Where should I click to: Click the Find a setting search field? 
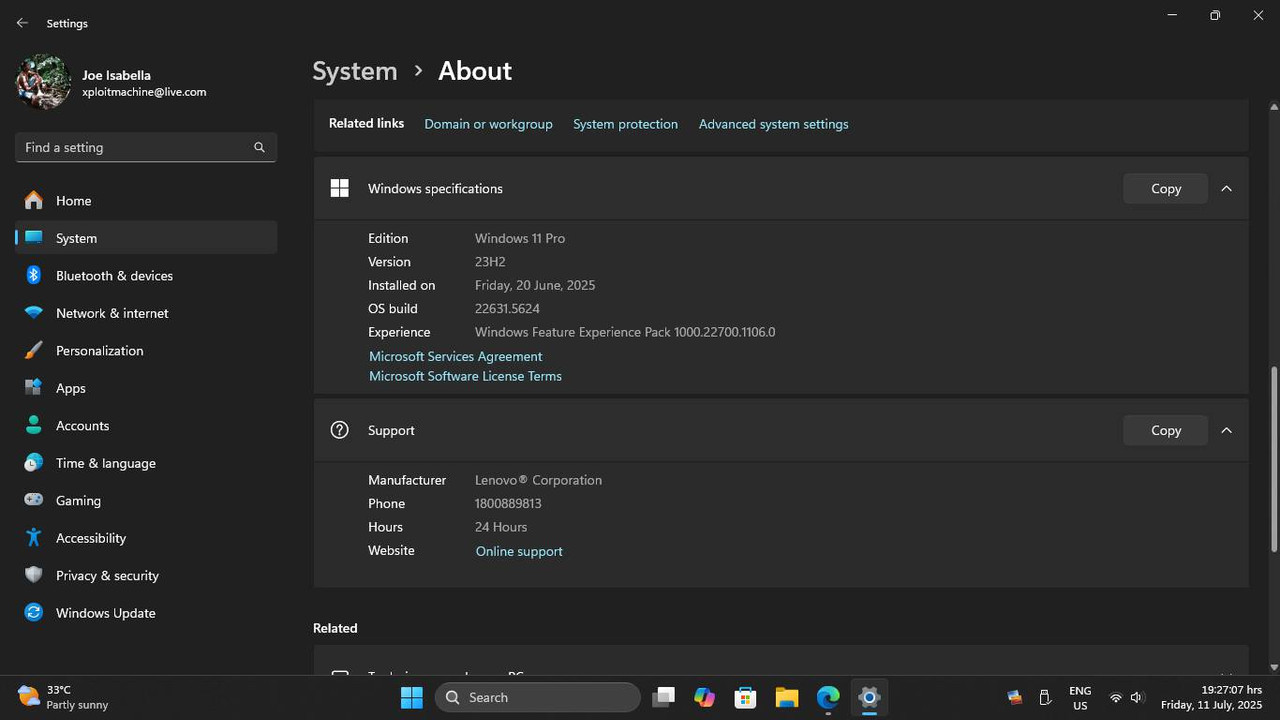[135, 147]
